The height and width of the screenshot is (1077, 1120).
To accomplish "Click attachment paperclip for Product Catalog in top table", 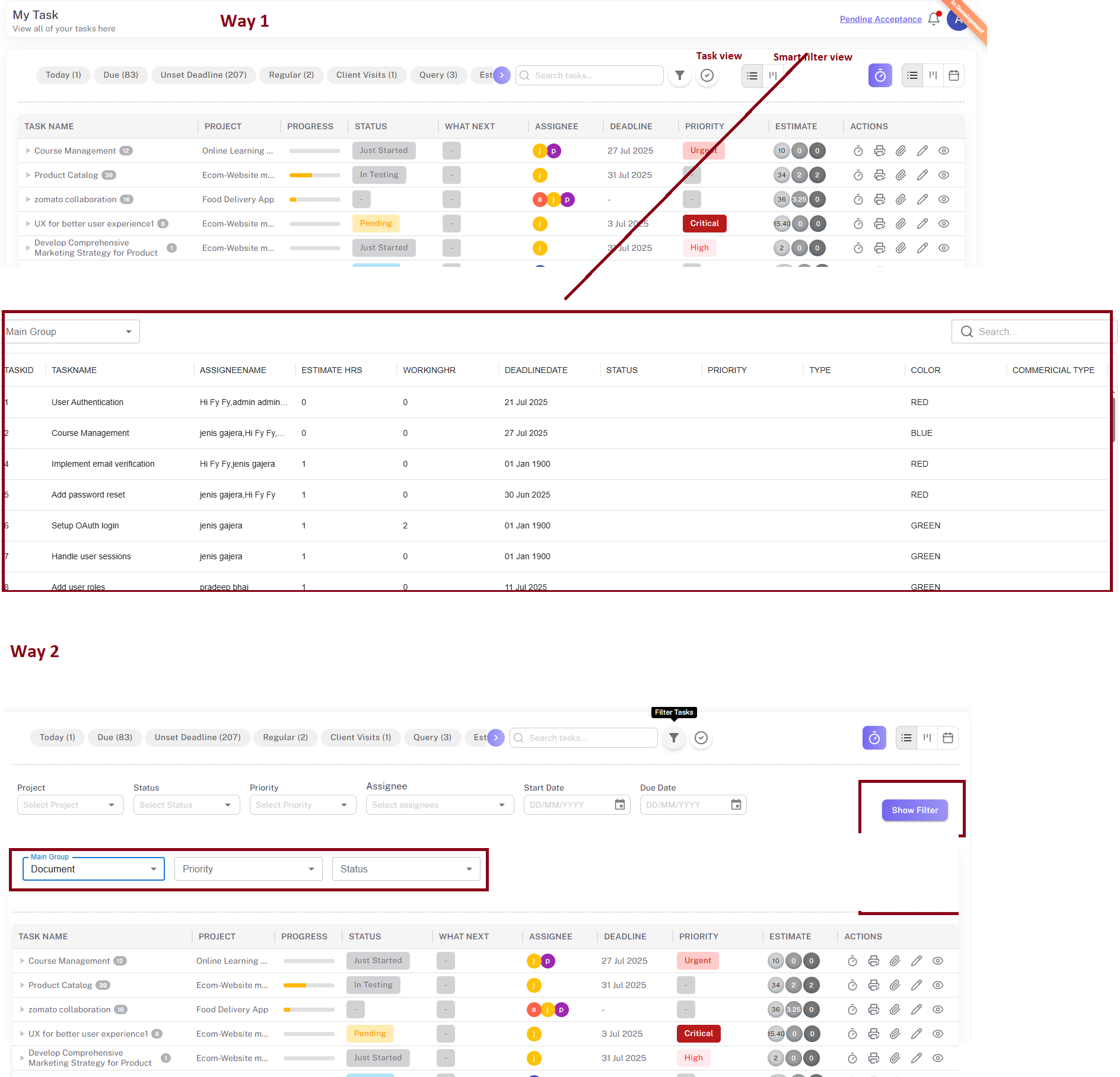I will [x=901, y=175].
